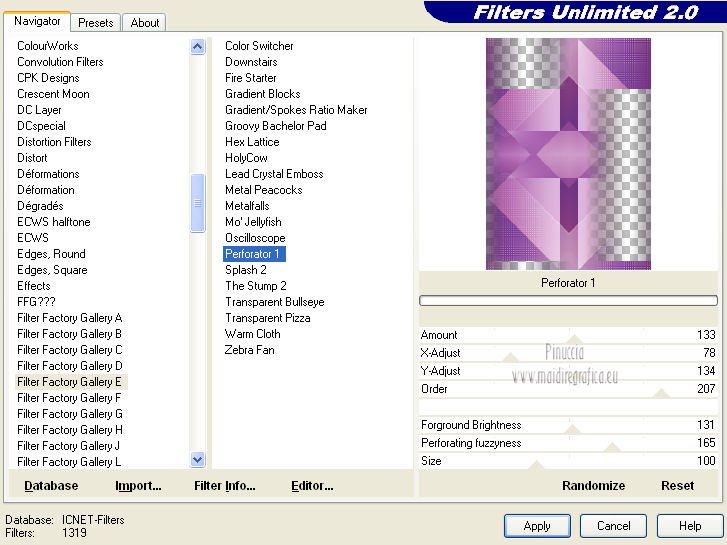Screen dimensions: 727x545
Task: Select the Metalfalls filter
Action: 247,206
